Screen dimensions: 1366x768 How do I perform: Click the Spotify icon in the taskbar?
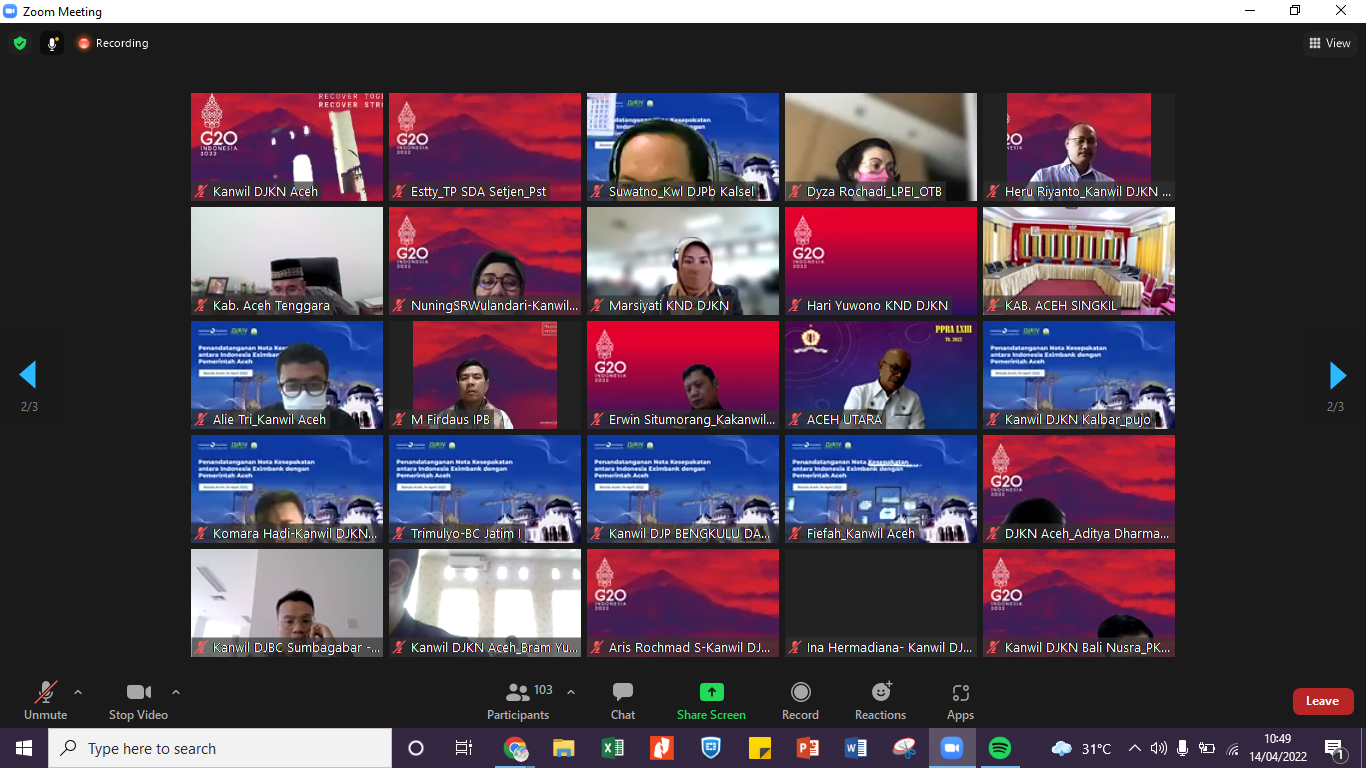[999, 748]
